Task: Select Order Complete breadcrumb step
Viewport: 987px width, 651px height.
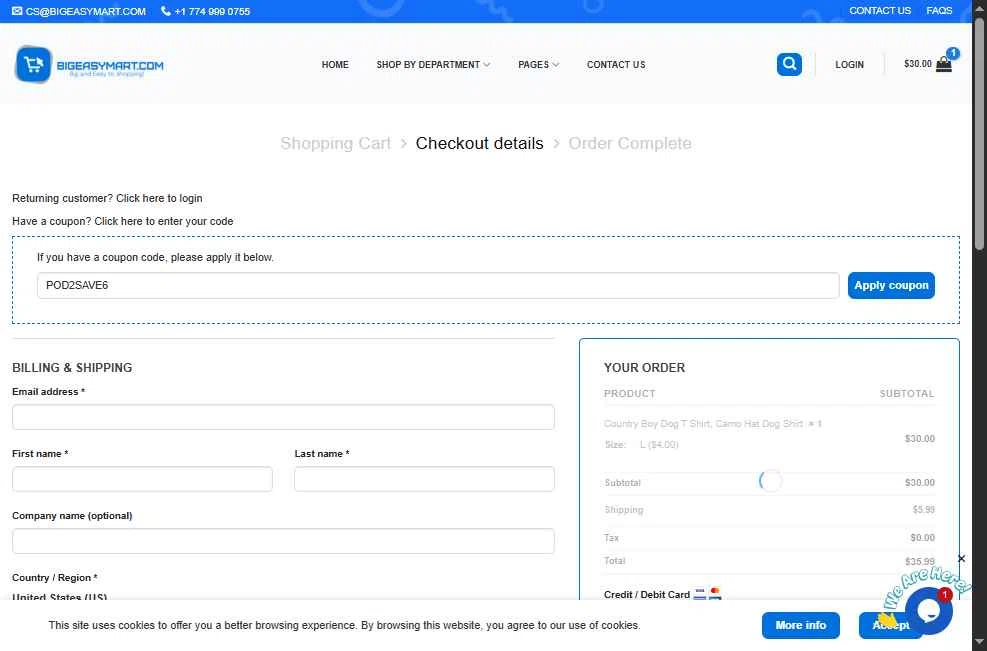Action: [629, 144]
